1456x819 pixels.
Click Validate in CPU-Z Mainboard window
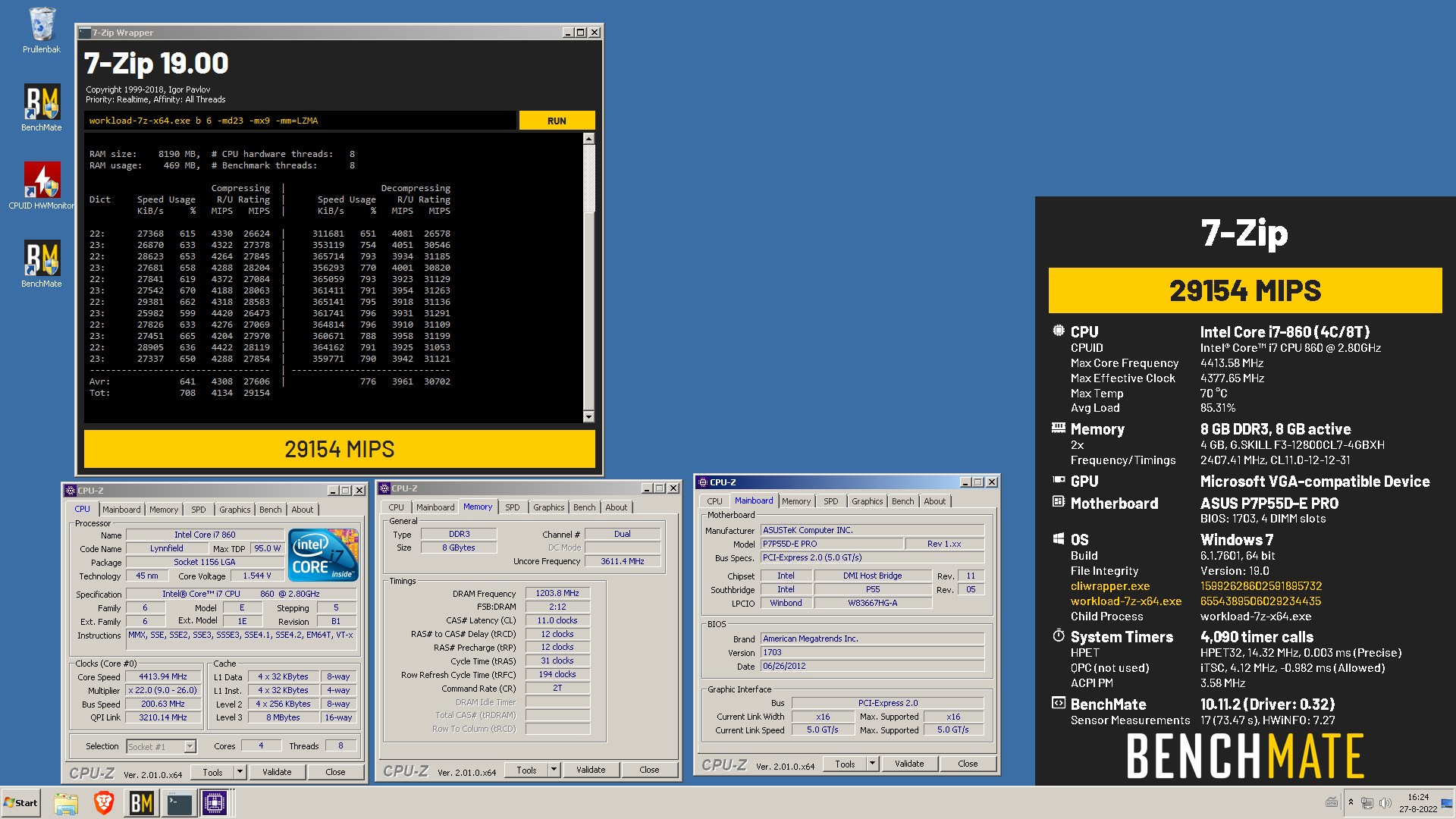[909, 764]
